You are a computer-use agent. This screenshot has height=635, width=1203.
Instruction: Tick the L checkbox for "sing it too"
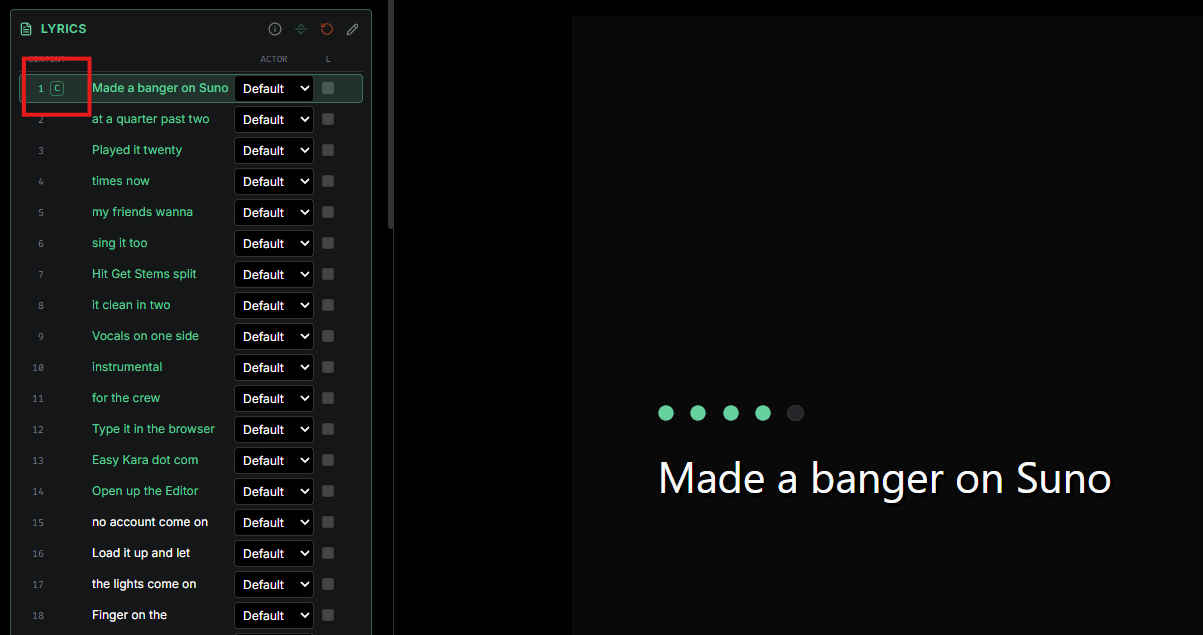coord(328,243)
